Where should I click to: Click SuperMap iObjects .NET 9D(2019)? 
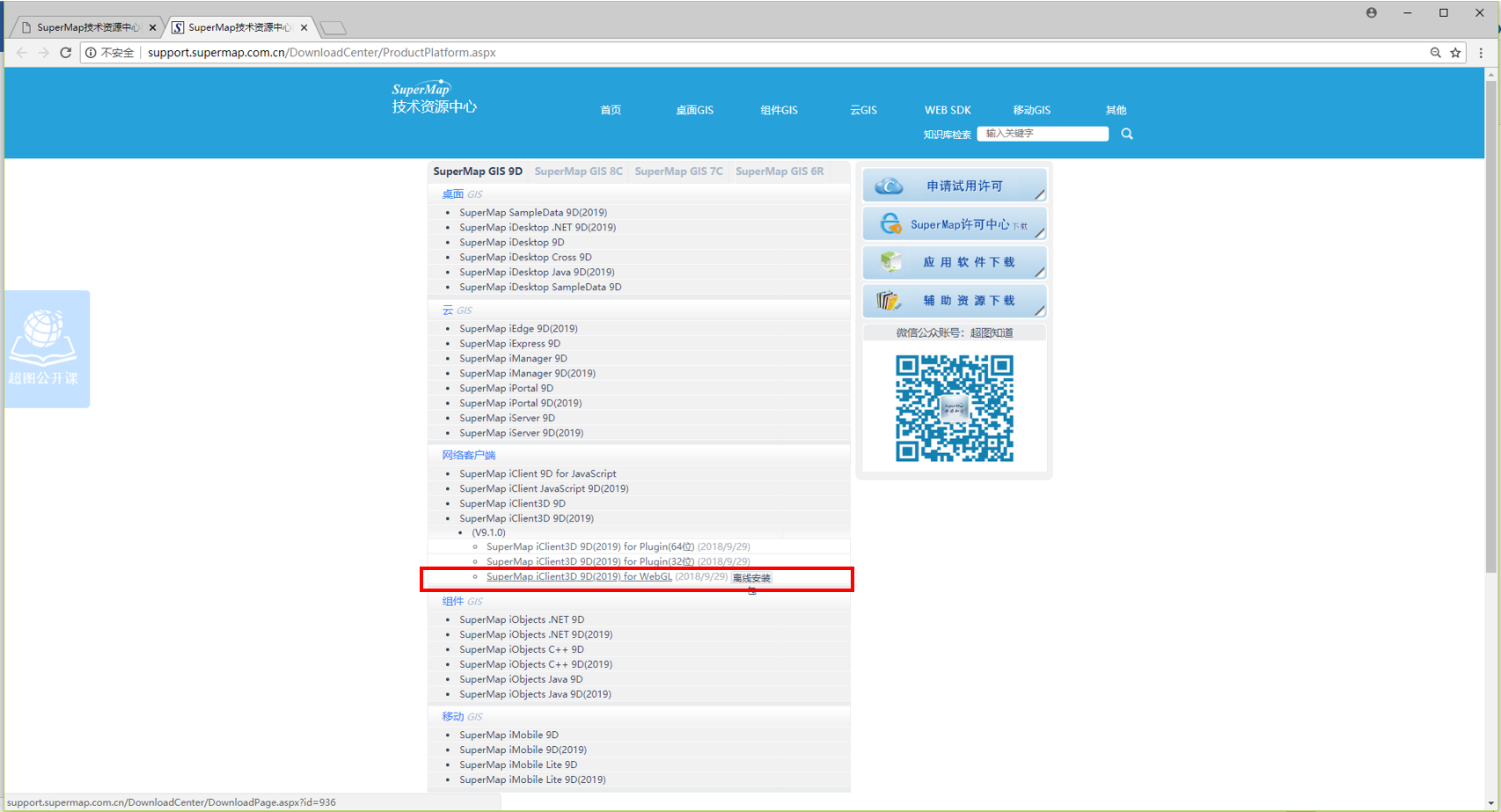point(536,634)
